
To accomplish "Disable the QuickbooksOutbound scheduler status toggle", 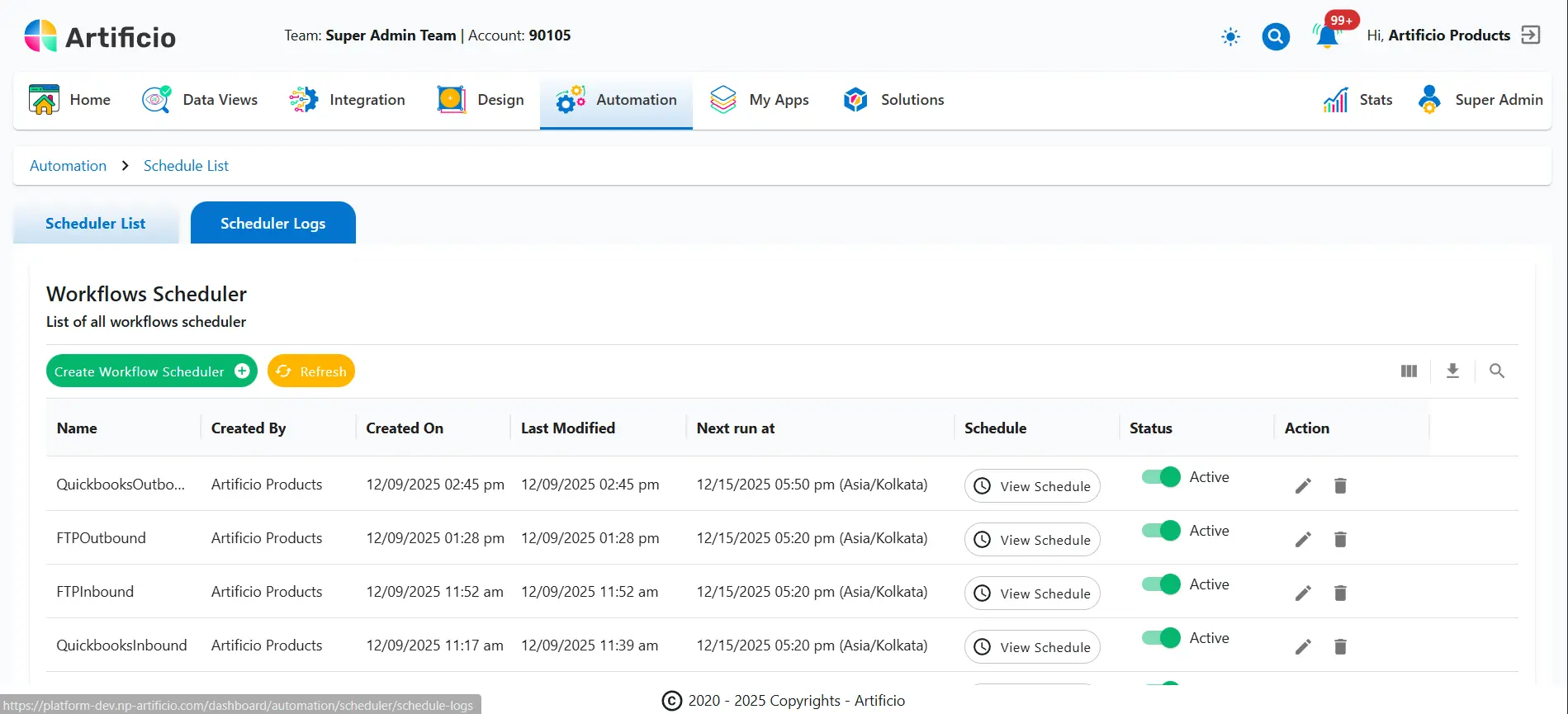I will point(1161,477).
